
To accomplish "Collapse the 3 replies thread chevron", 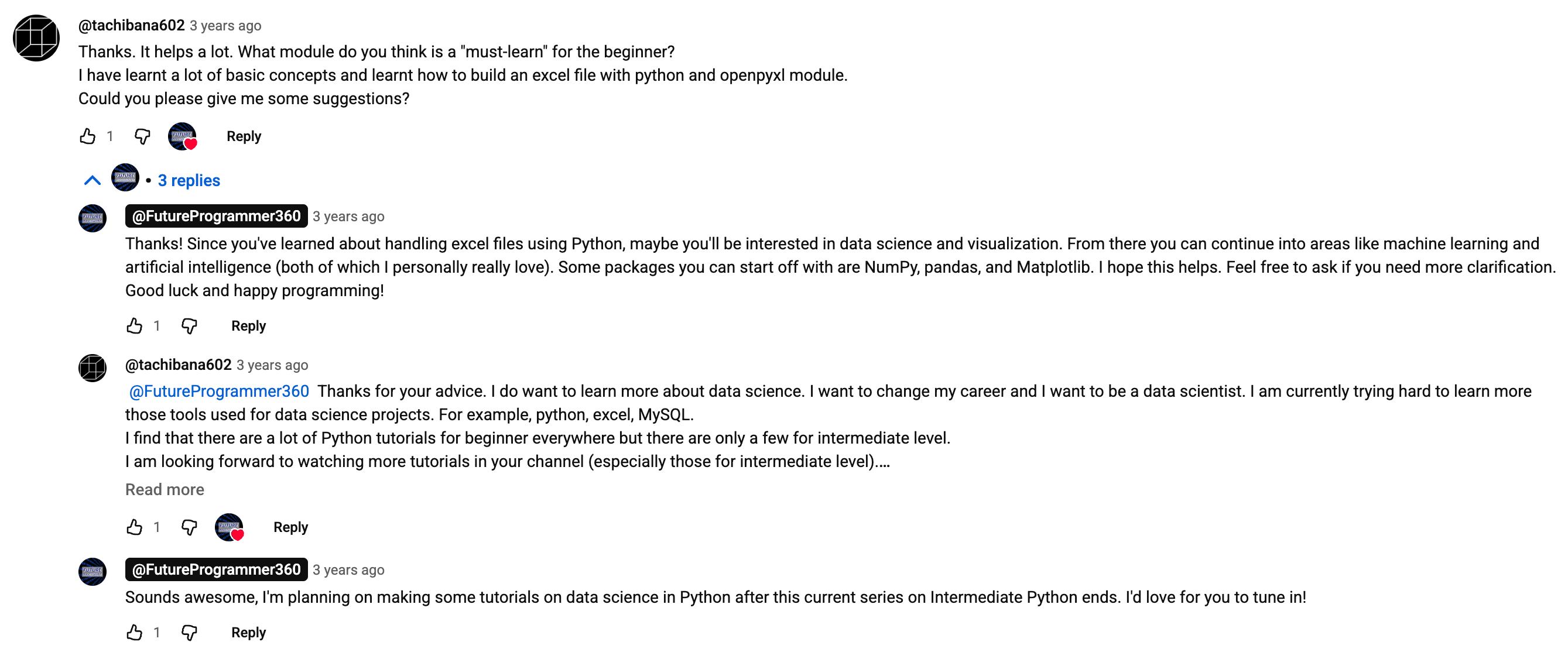I will pos(92,181).
